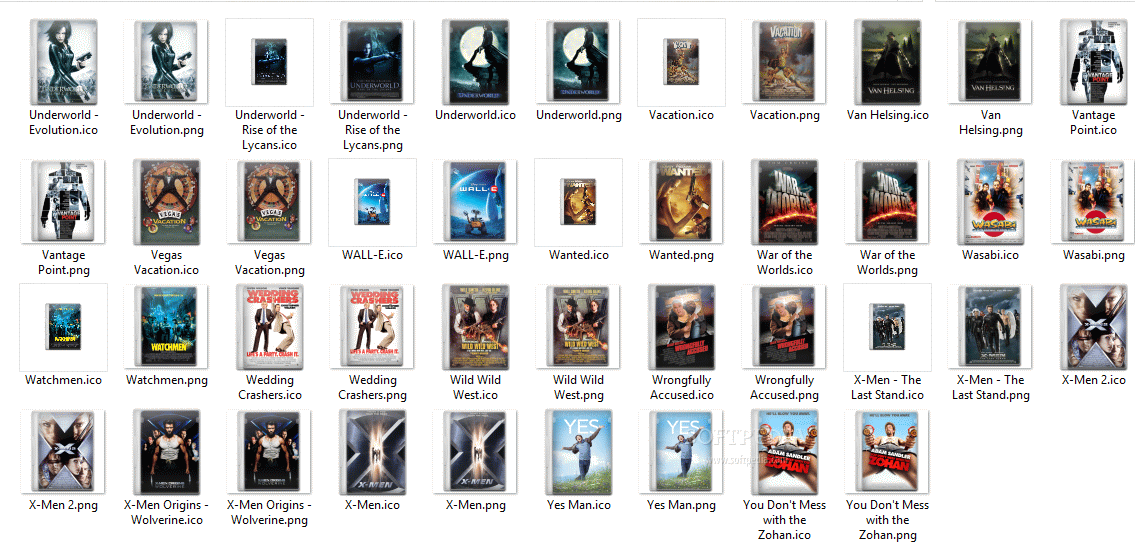Select the War of the Worlds.ico icon
Screen dimensions: 1135x550
point(785,201)
